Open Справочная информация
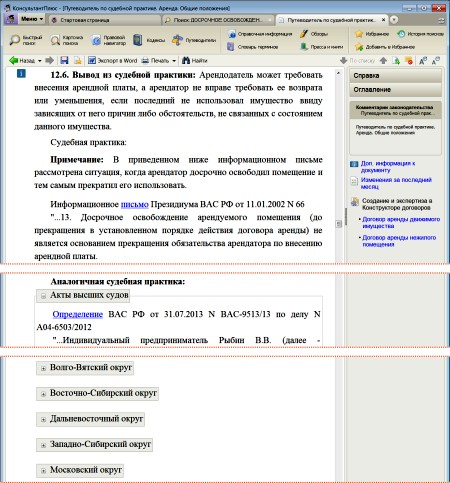450x483 pixels. pos(260,34)
